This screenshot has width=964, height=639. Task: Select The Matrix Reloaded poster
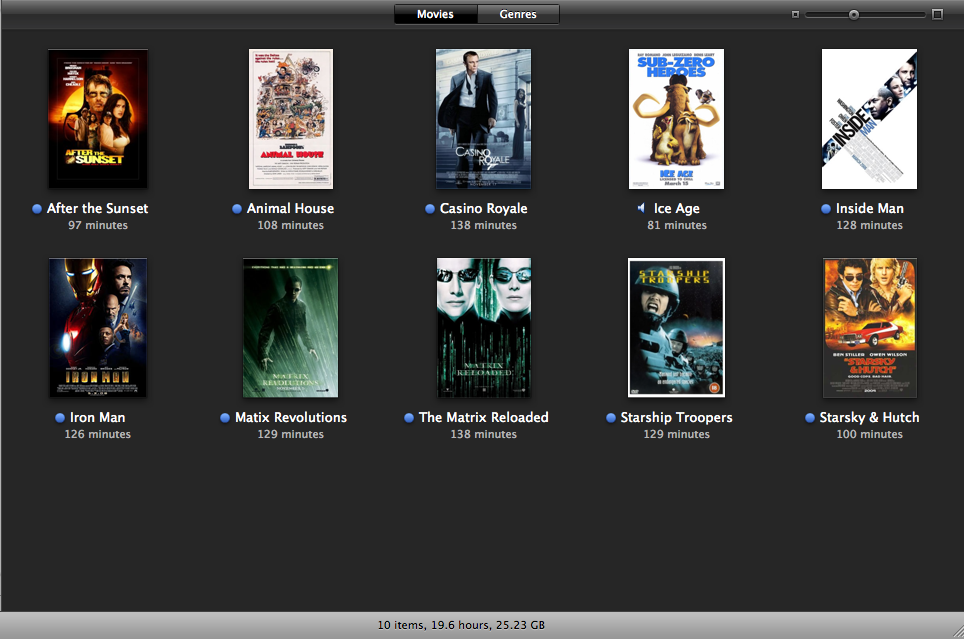pos(483,327)
